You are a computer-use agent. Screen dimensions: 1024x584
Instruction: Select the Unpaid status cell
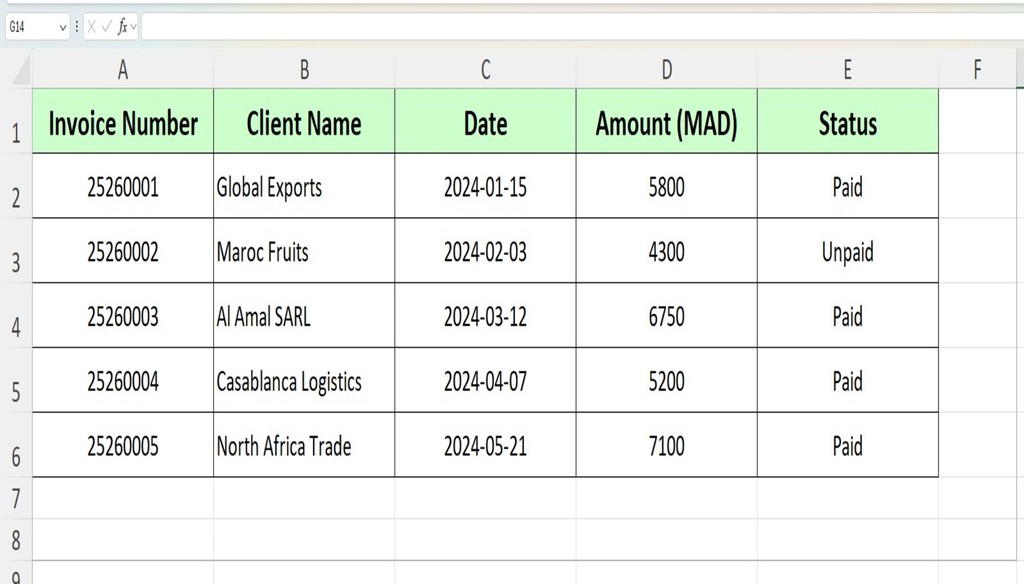[x=847, y=252]
